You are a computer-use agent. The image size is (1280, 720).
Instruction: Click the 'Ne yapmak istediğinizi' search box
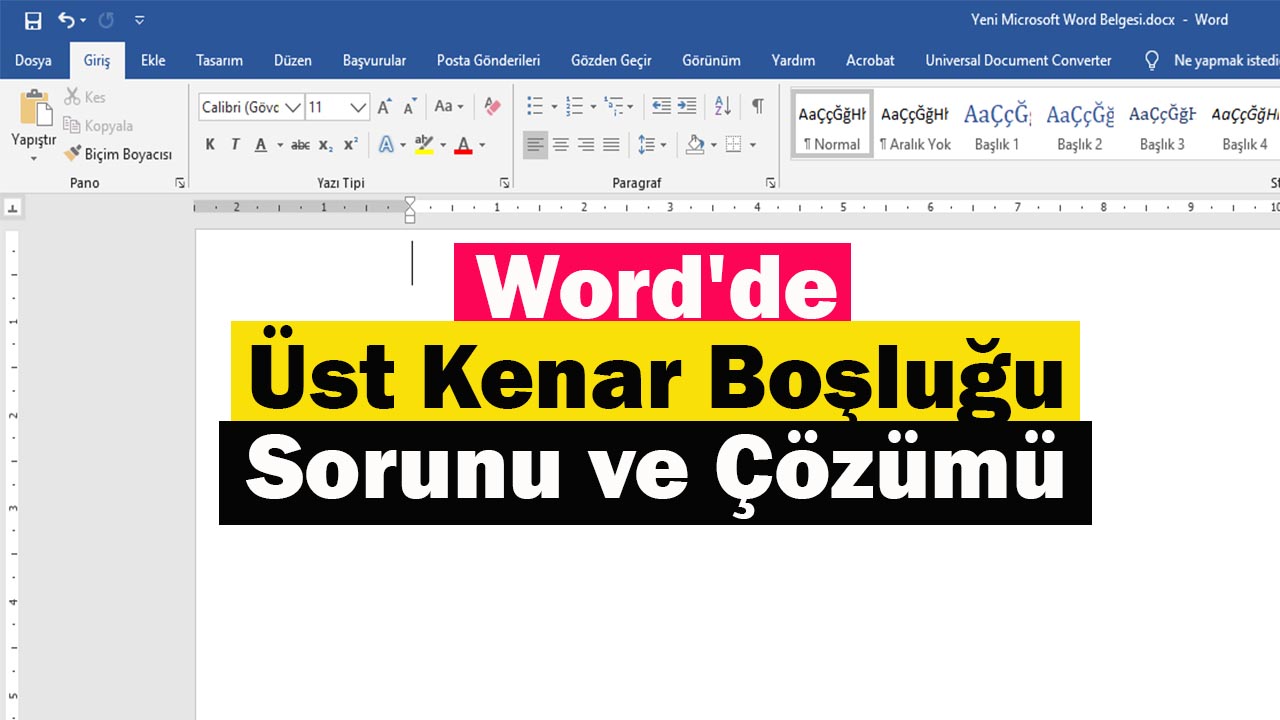tap(1224, 60)
